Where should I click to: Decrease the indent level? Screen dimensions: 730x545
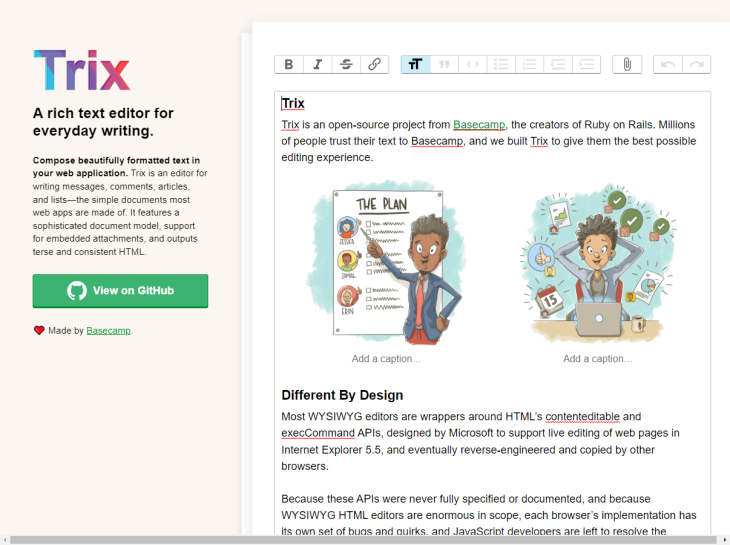(558, 64)
